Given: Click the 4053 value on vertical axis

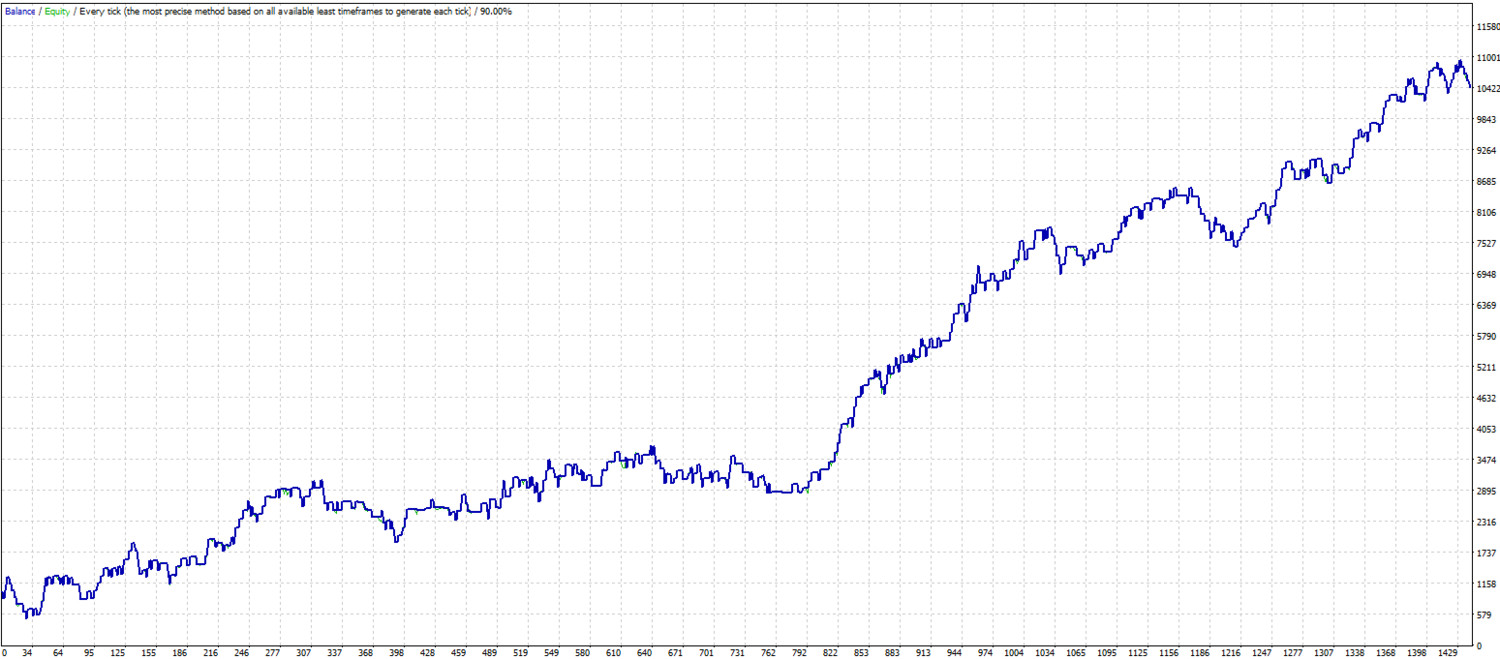Looking at the screenshot, I should tap(1485, 430).
